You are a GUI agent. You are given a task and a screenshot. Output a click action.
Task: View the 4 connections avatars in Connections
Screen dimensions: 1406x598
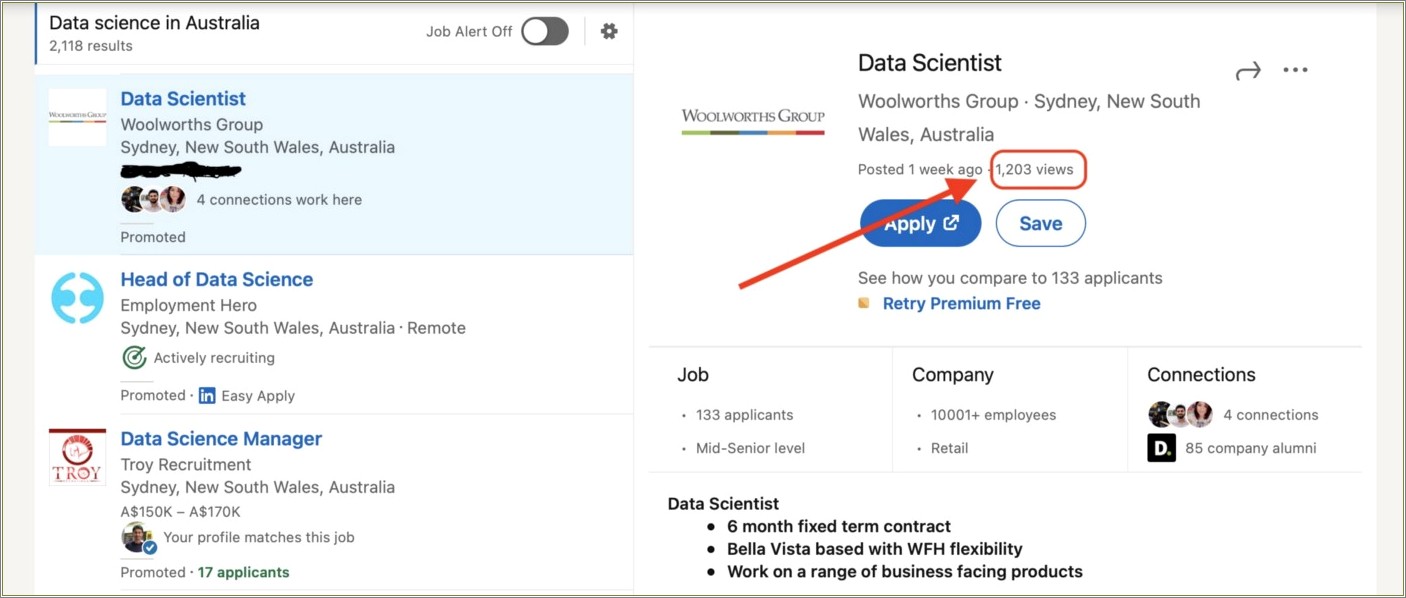point(1180,414)
